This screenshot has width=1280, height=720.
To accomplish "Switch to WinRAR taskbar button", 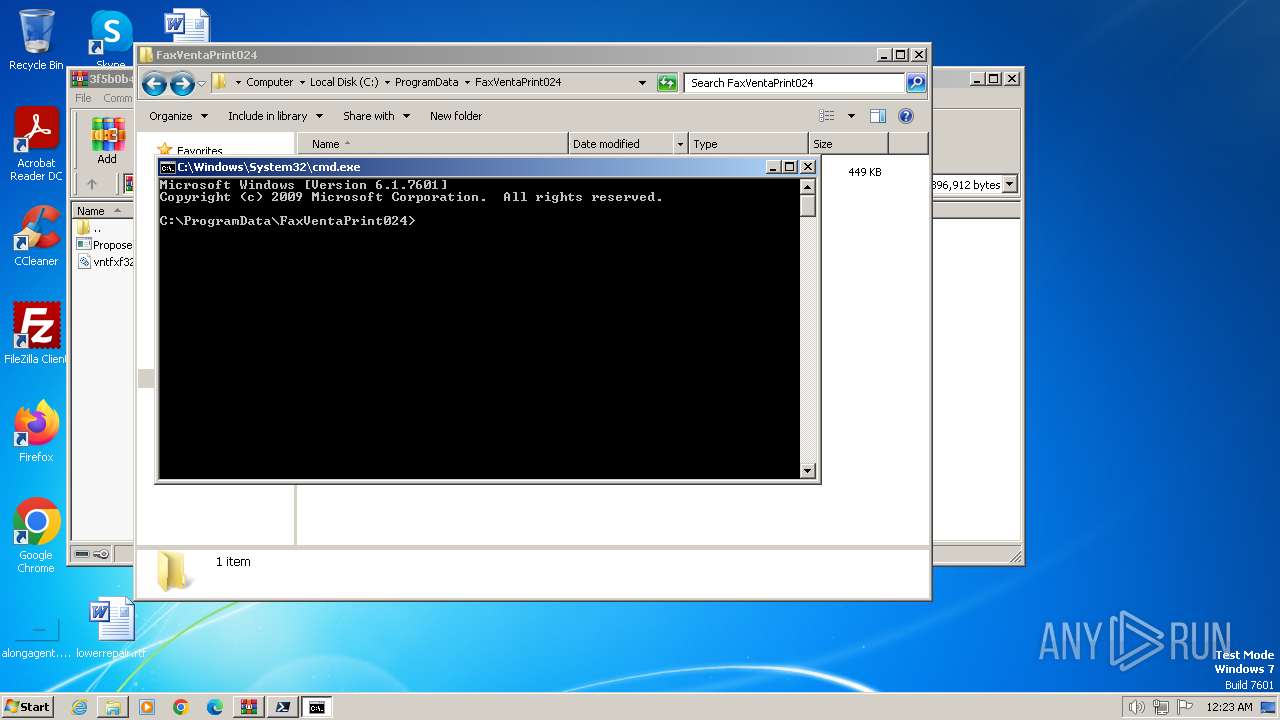I will point(249,707).
